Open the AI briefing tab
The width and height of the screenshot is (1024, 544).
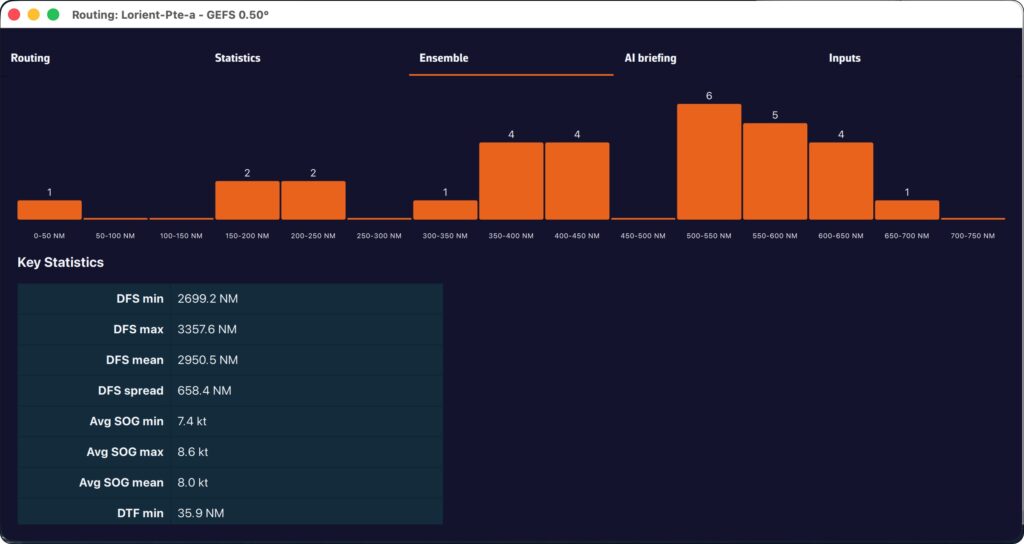click(650, 58)
